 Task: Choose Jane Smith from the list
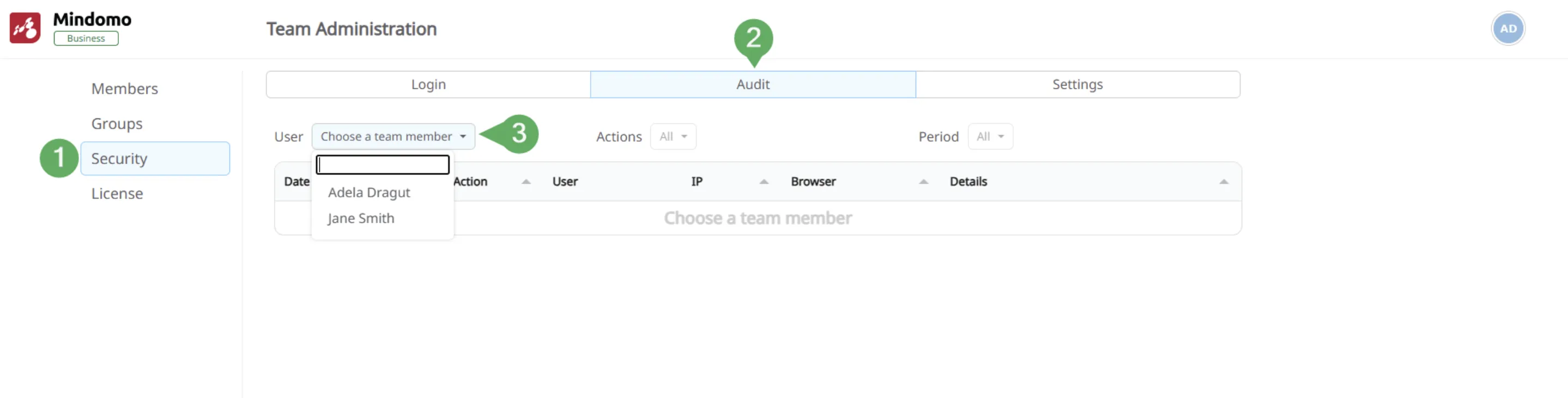pyautogui.click(x=361, y=219)
